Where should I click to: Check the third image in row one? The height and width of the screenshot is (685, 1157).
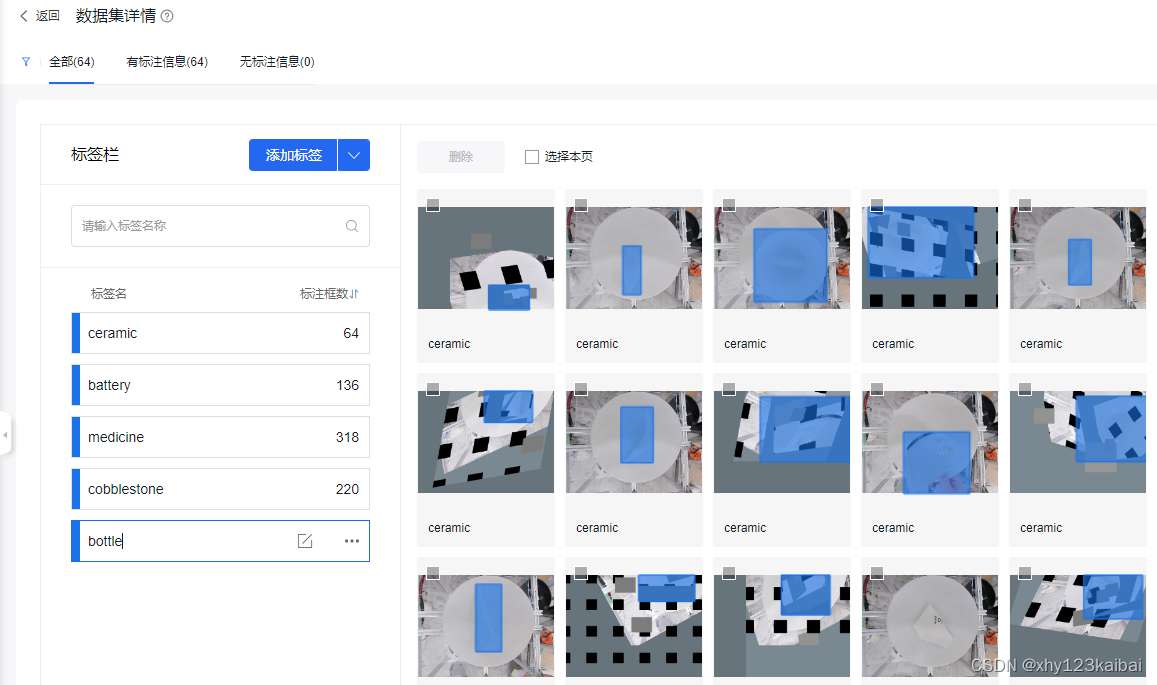coord(729,205)
